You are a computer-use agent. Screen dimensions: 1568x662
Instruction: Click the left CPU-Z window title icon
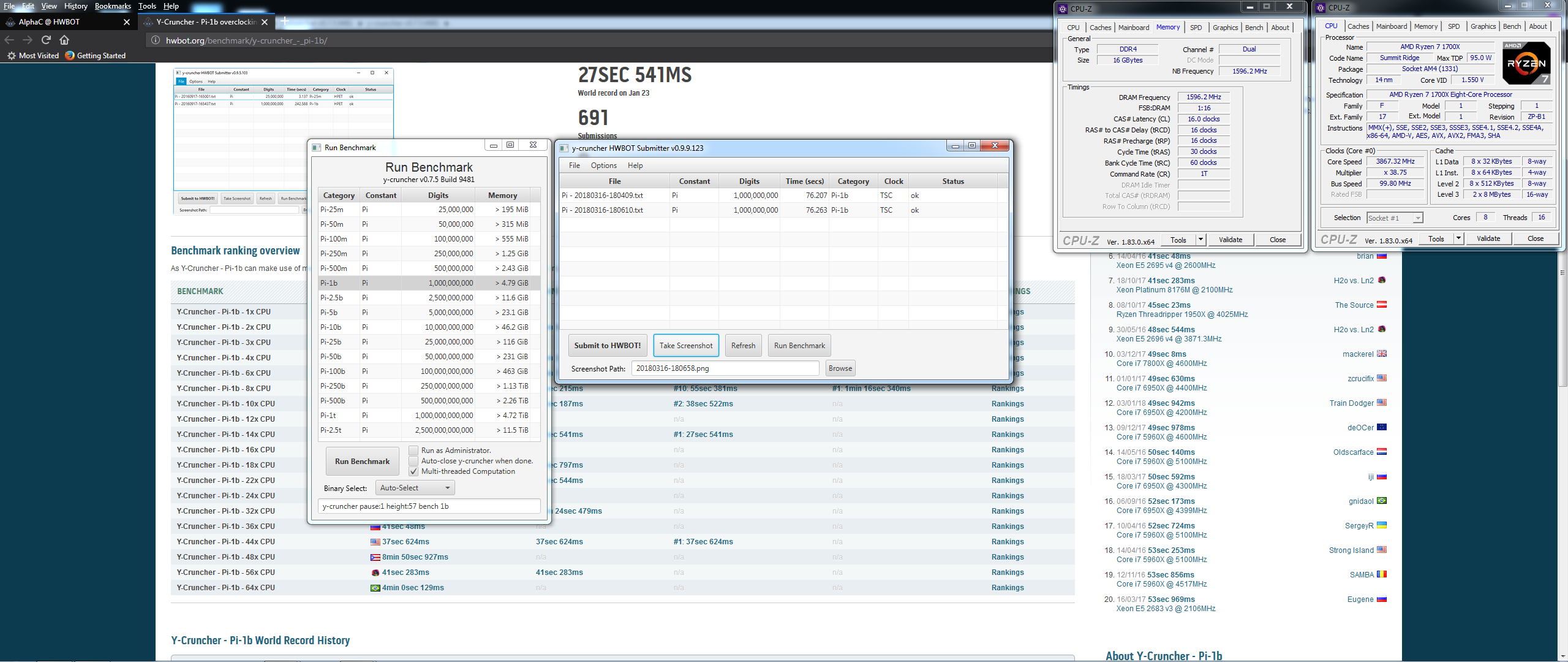1063,9
